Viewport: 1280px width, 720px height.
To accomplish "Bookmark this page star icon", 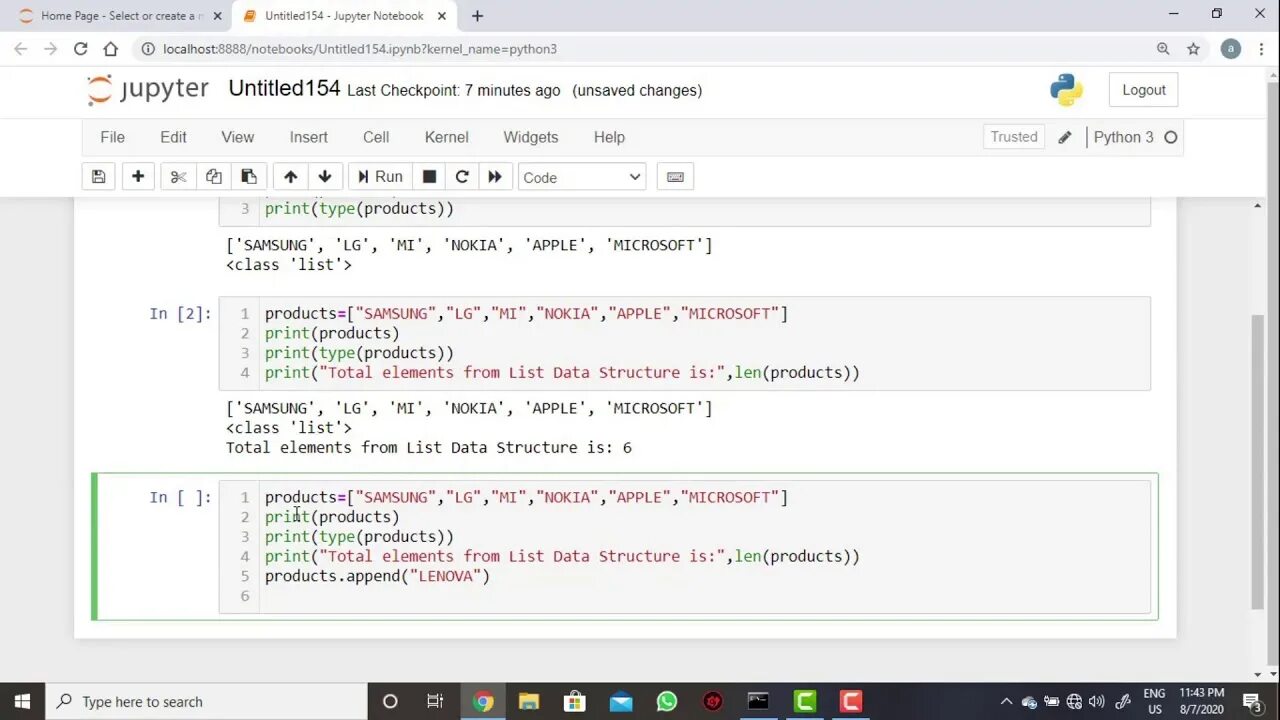I will pos(1193,48).
